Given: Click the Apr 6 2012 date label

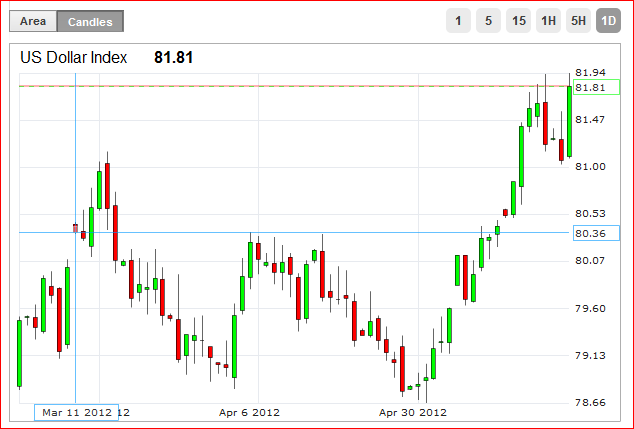Looking at the screenshot, I should 249,412.
